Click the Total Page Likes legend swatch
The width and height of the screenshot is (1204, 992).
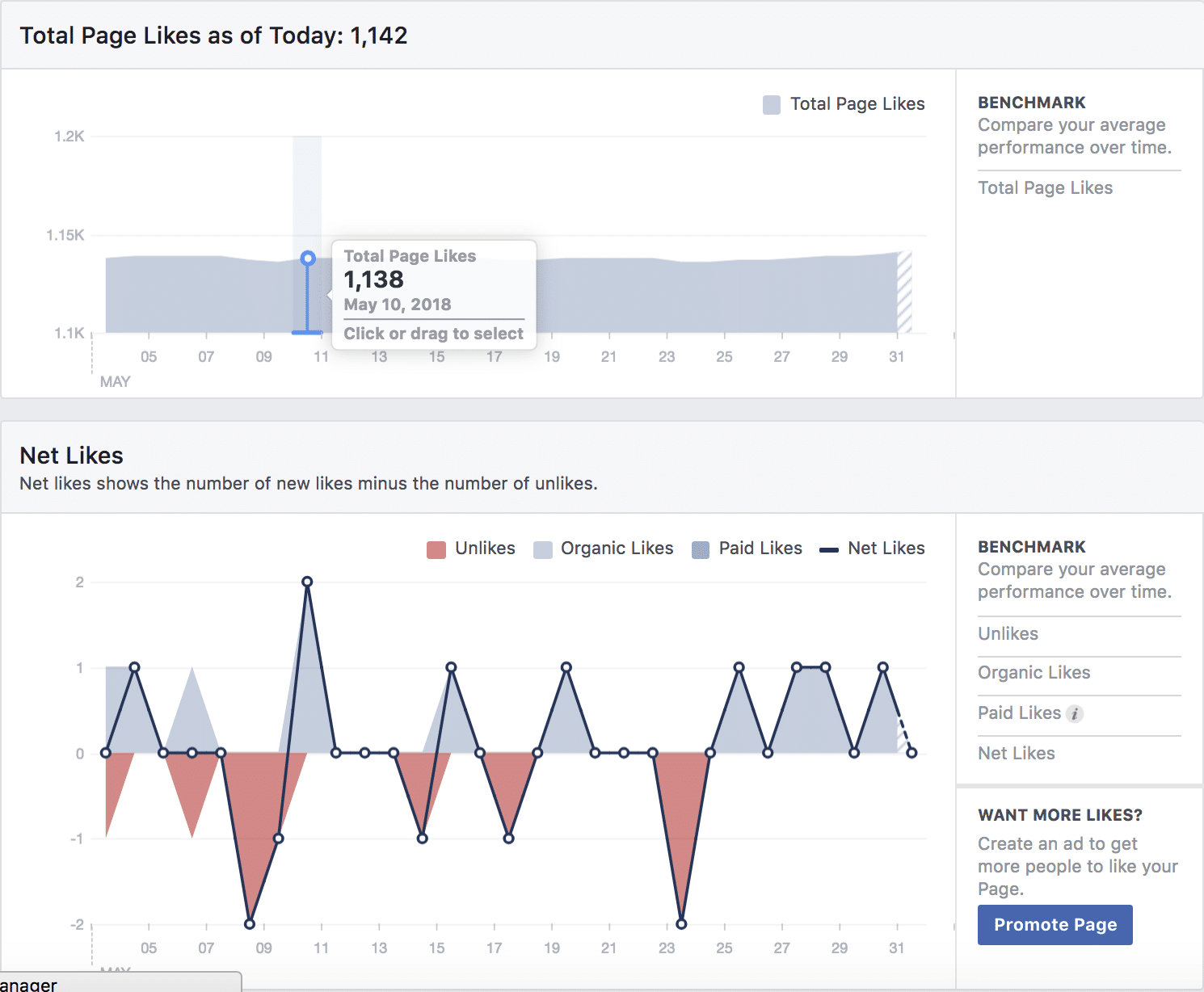pos(771,103)
